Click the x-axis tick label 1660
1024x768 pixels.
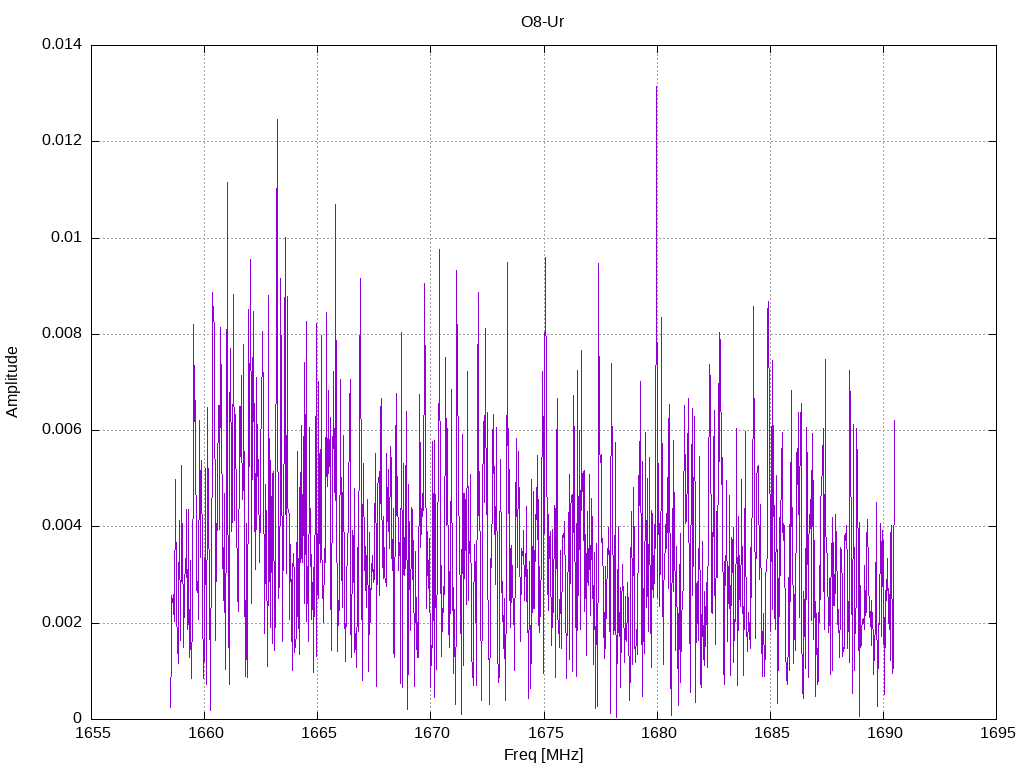206,733
